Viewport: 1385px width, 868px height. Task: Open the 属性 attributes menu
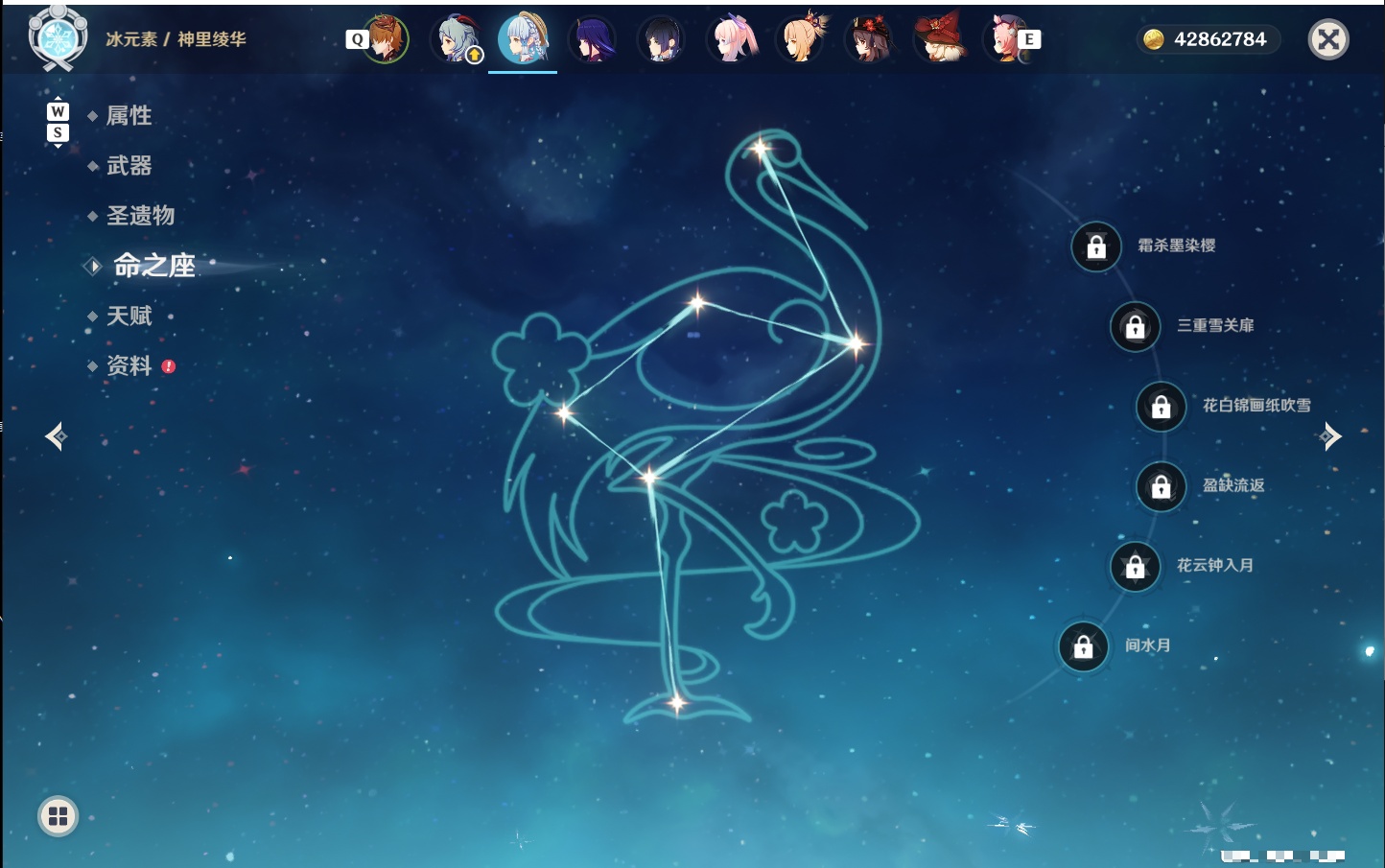[x=129, y=116]
